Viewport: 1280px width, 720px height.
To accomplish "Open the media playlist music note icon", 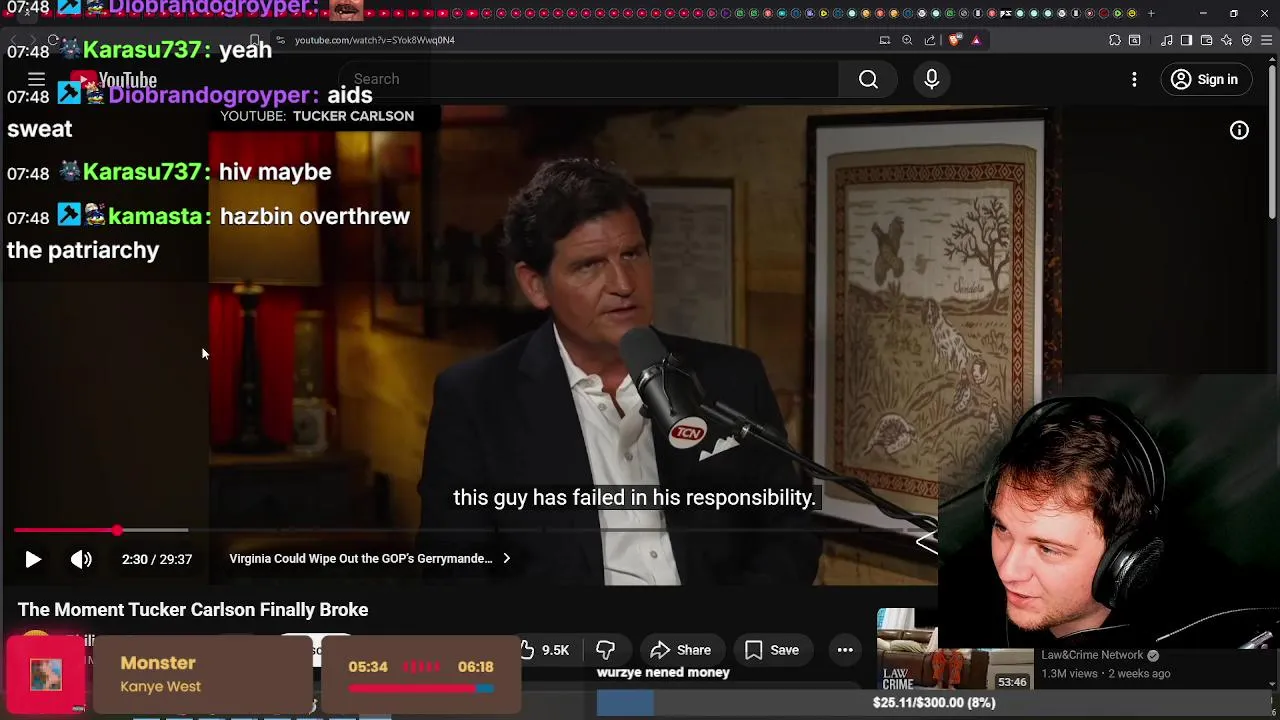I will pyautogui.click(x=1167, y=40).
